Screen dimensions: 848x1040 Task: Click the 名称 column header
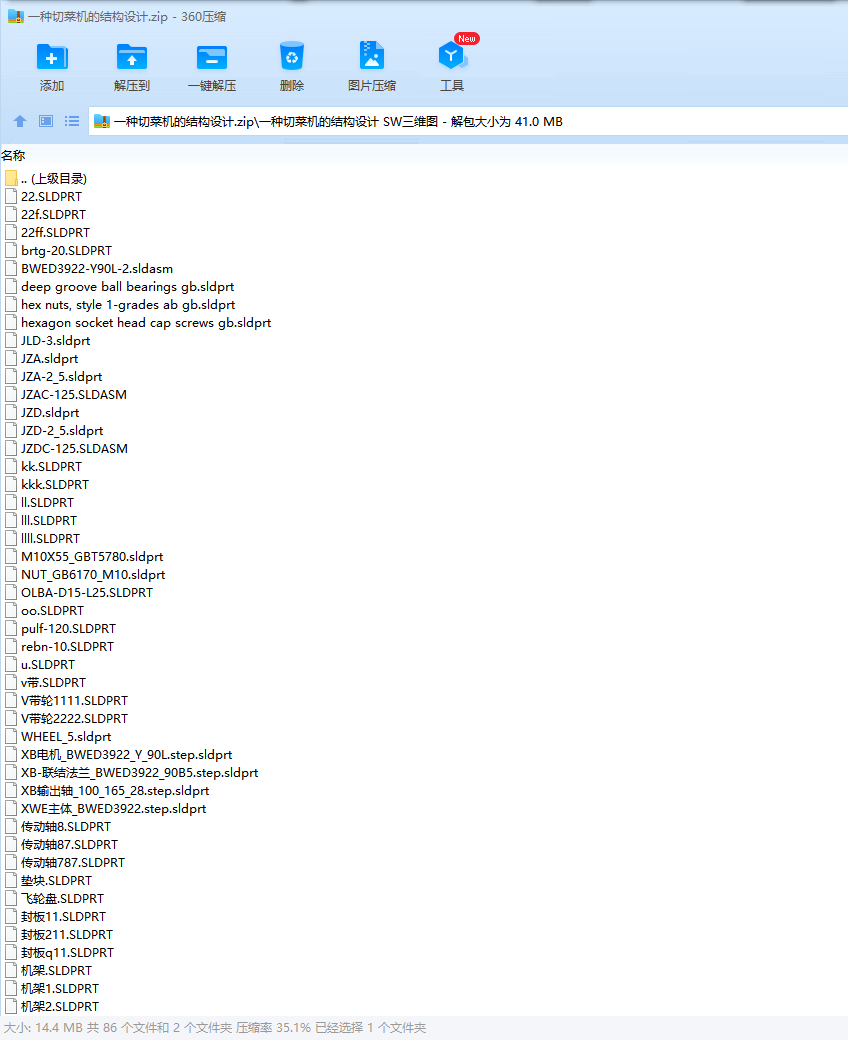coord(13,156)
